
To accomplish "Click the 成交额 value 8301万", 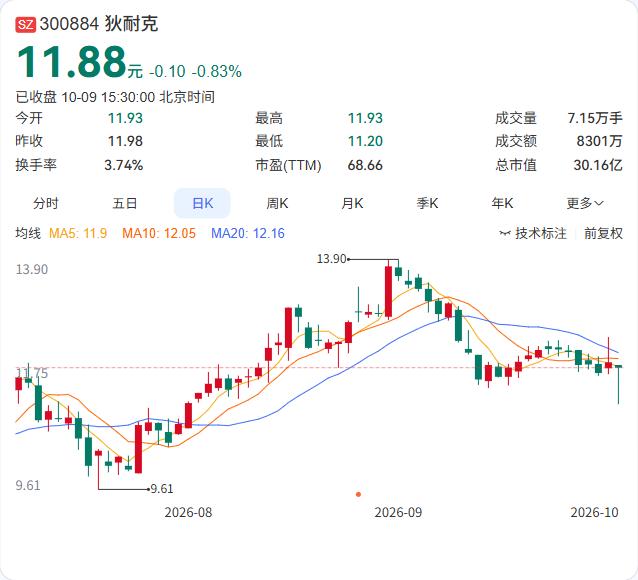I will pyautogui.click(x=599, y=141).
